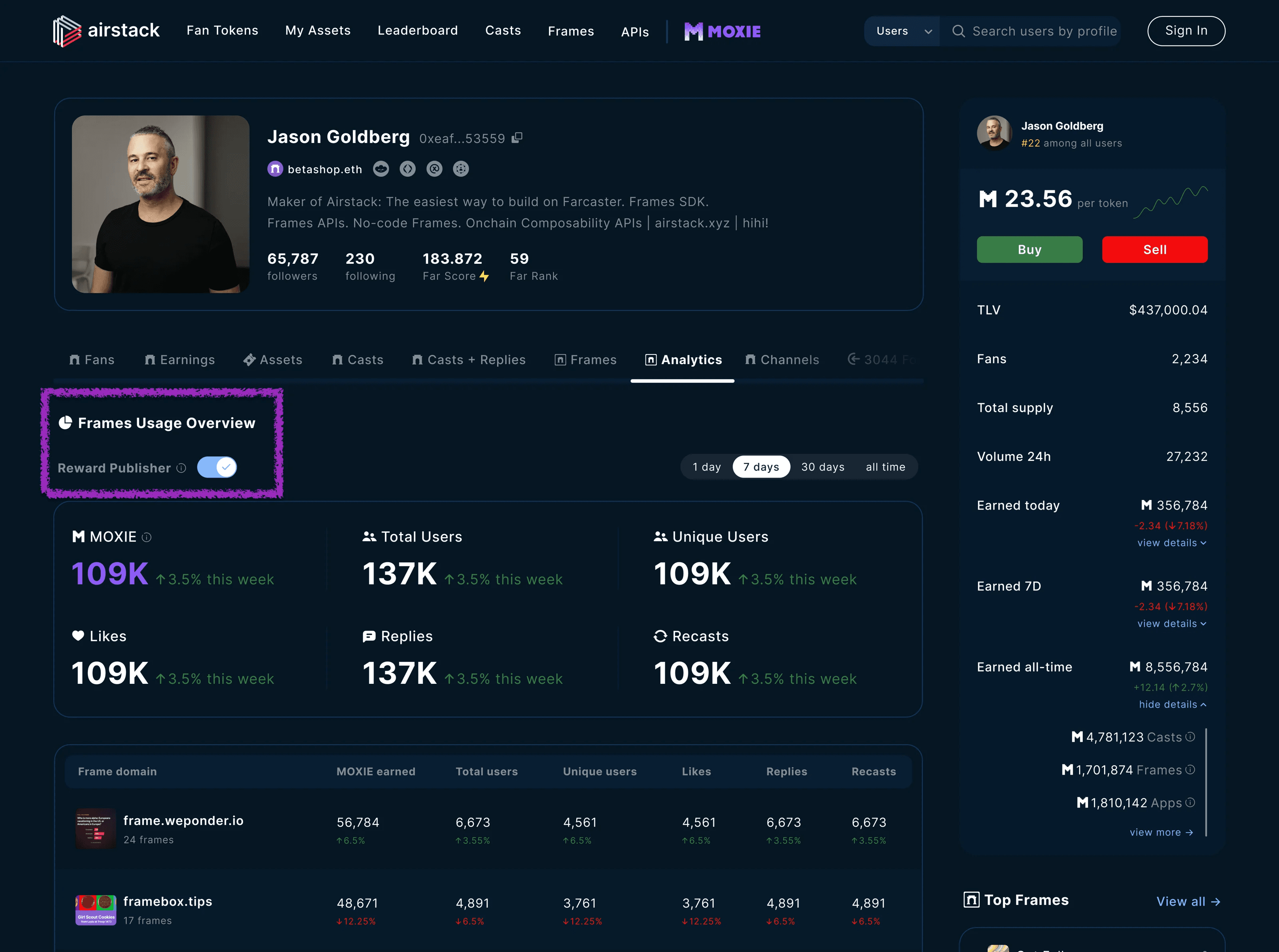Collapse hide details under Earned all-time

(1172, 704)
